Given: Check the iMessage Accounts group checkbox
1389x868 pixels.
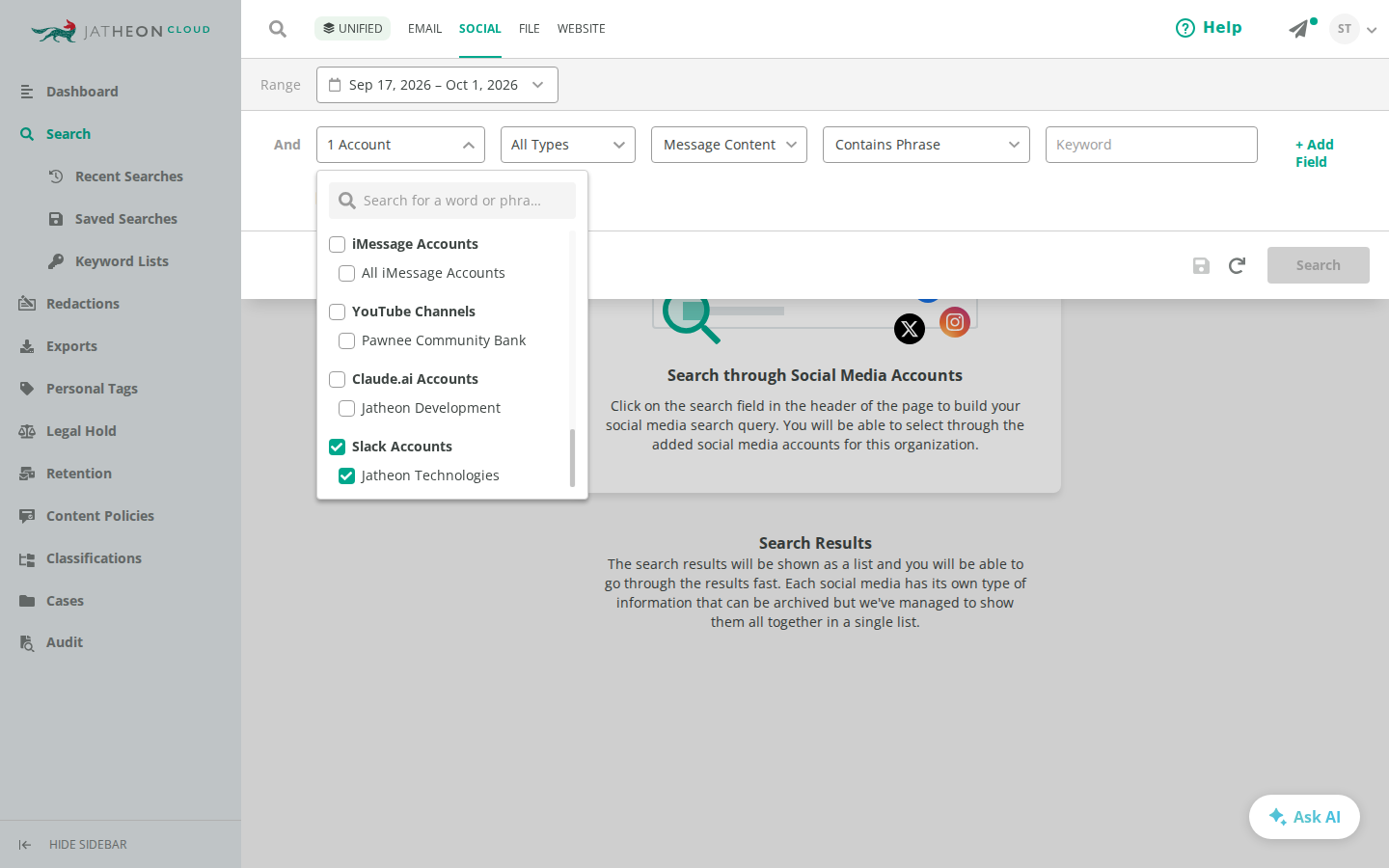Looking at the screenshot, I should click(x=338, y=244).
